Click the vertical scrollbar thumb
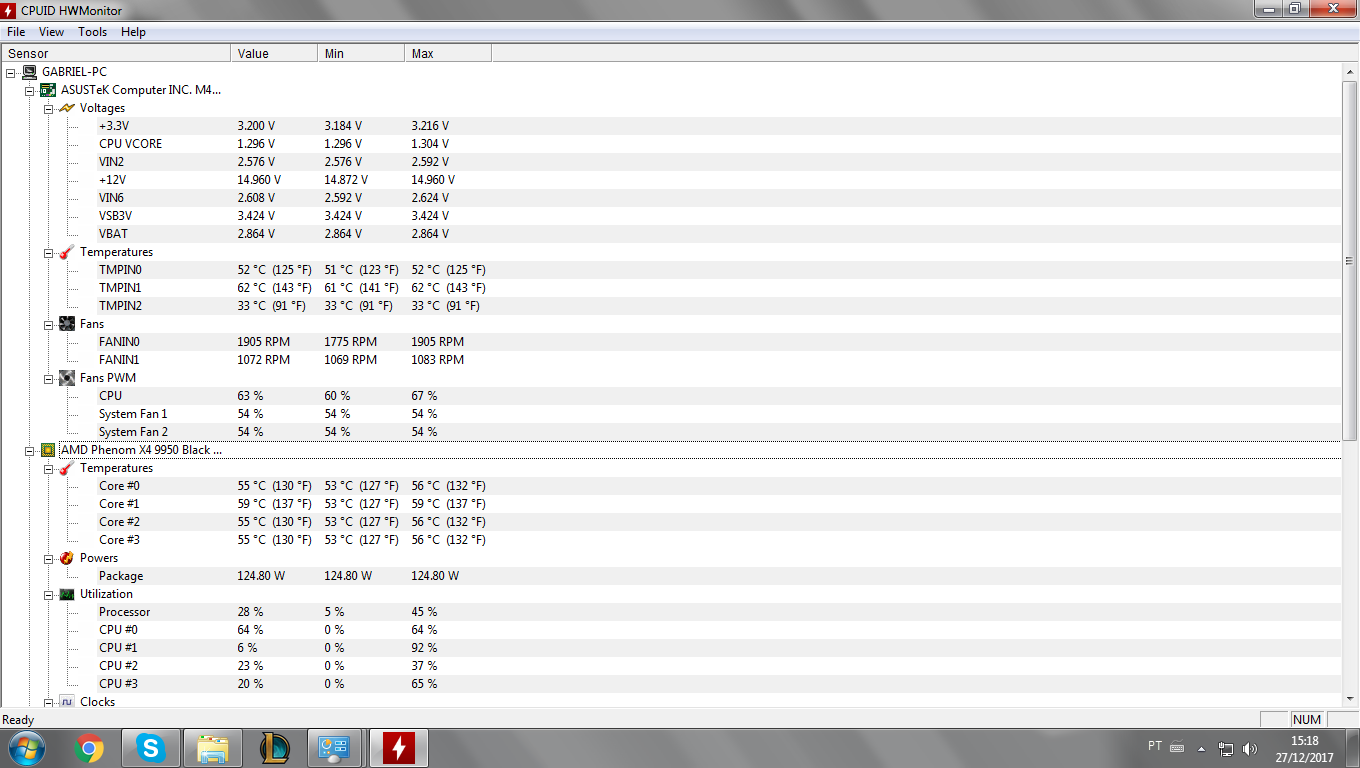 pyautogui.click(x=1350, y=261)
